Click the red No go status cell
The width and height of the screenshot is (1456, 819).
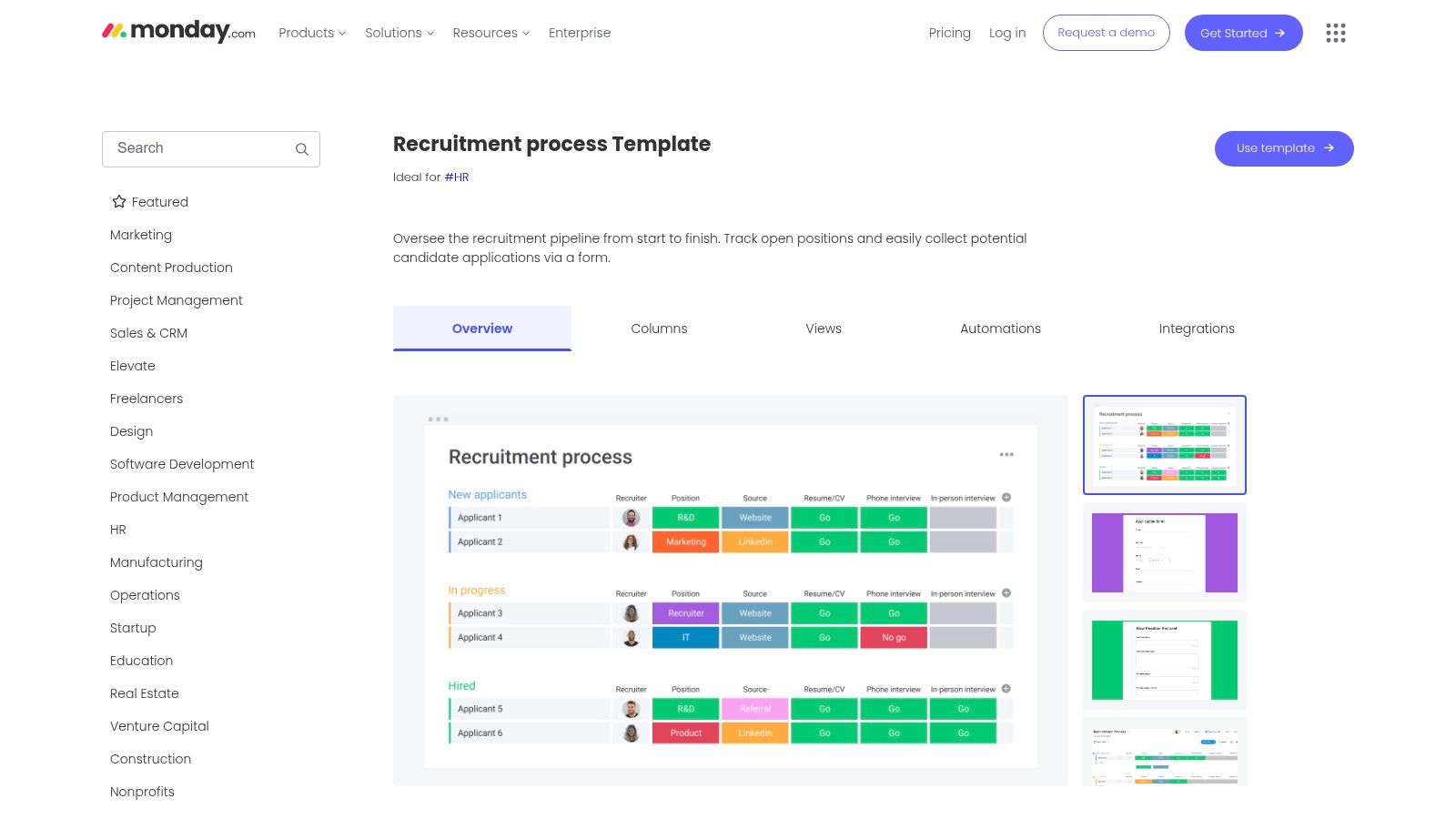[x=894, y=638]
